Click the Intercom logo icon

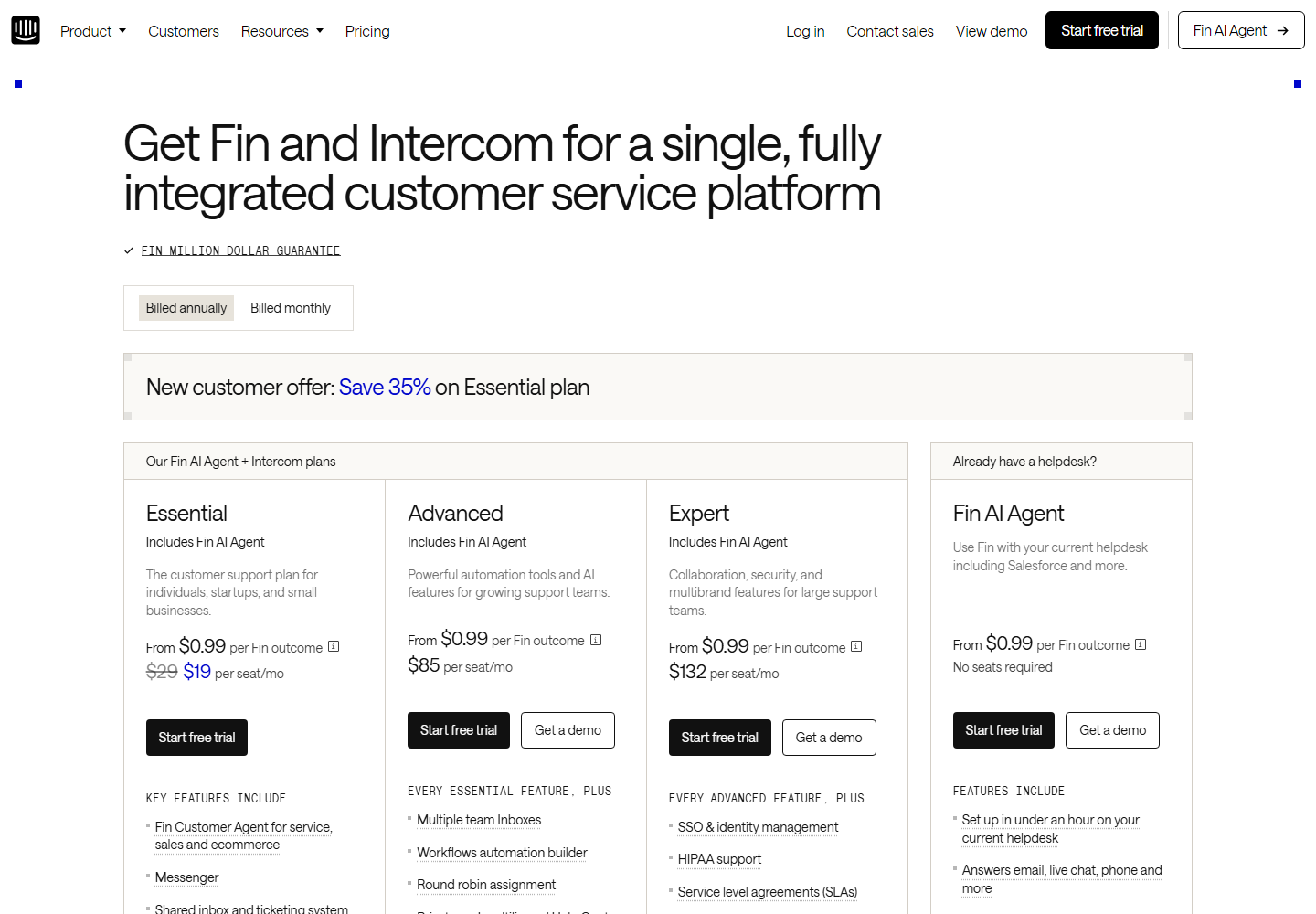click(26, 30)
